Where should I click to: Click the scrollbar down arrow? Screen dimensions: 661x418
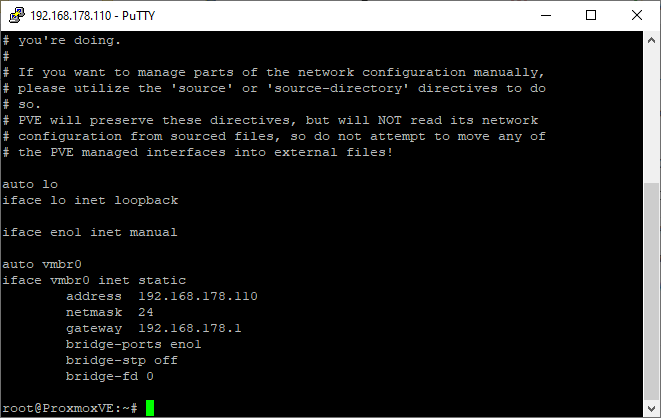651,408
